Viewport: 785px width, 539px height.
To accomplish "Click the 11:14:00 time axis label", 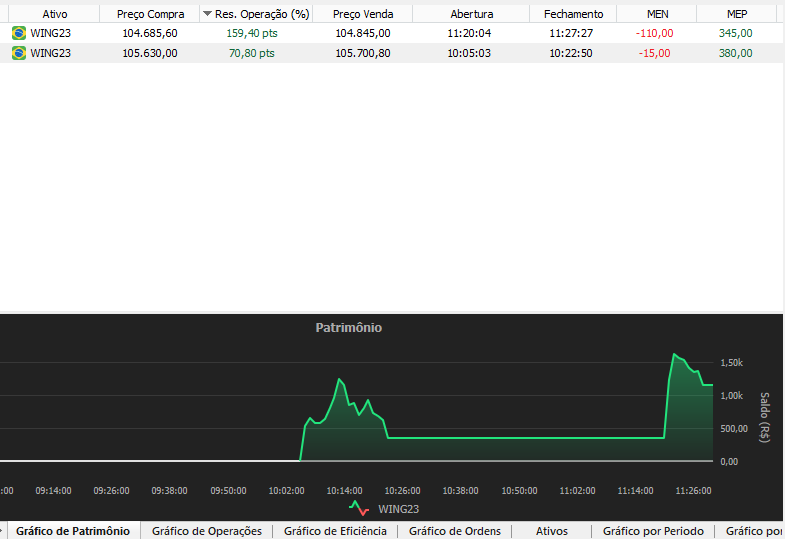I will coord(635,490).
